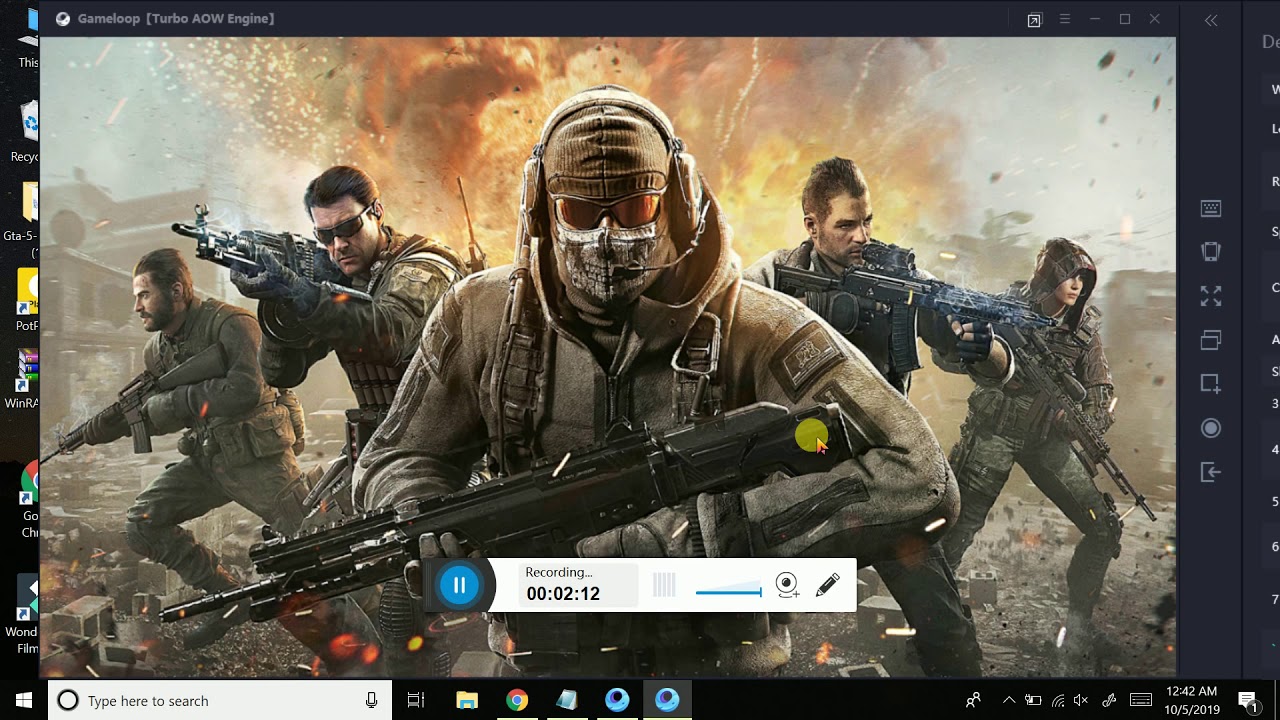This screenshot has height=720, width=1280.
Task: Open the Windows Start menu
Action: point(24,700)
